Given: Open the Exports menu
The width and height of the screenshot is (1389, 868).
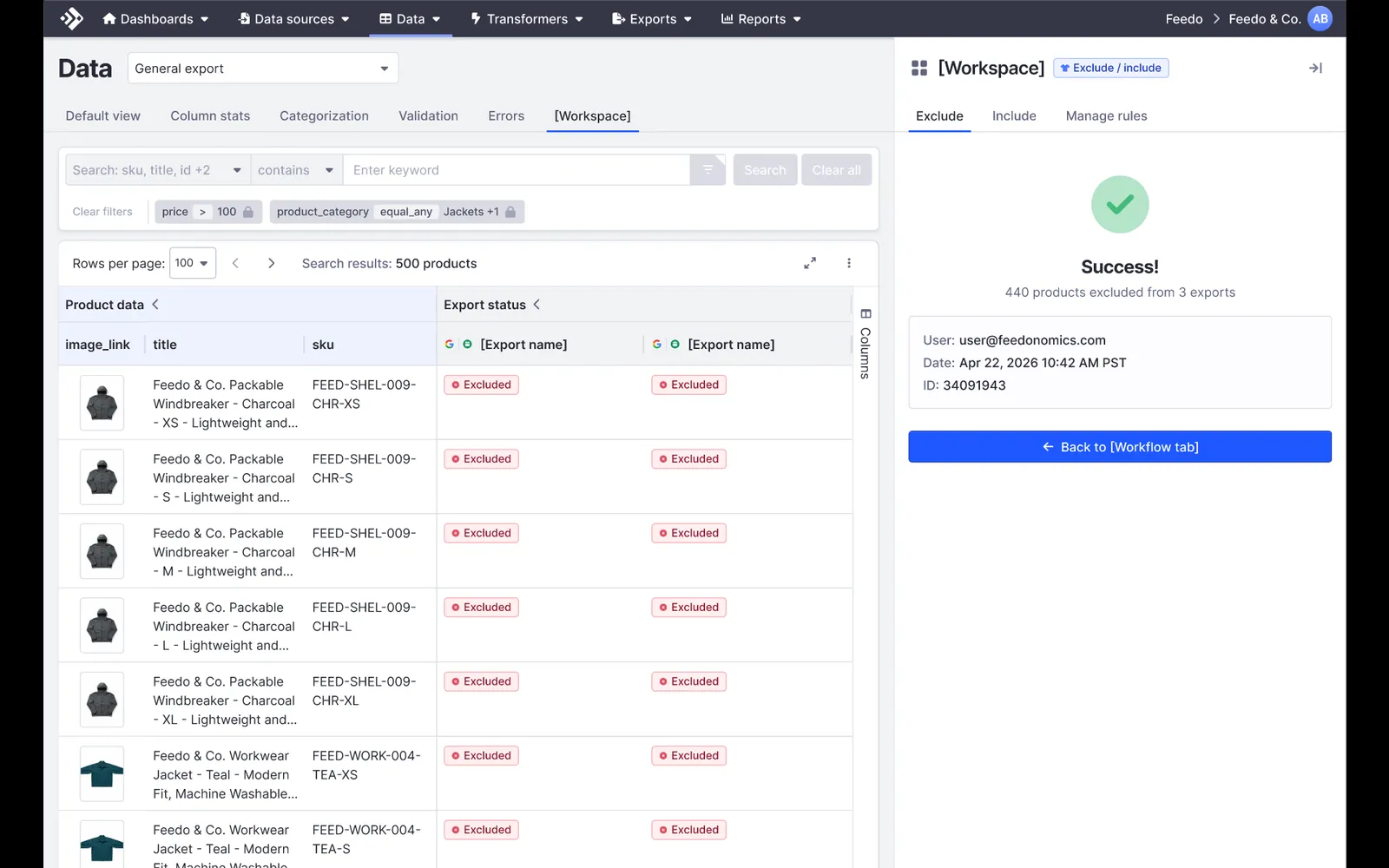Looking at the screenshot, I should (652, 18).
